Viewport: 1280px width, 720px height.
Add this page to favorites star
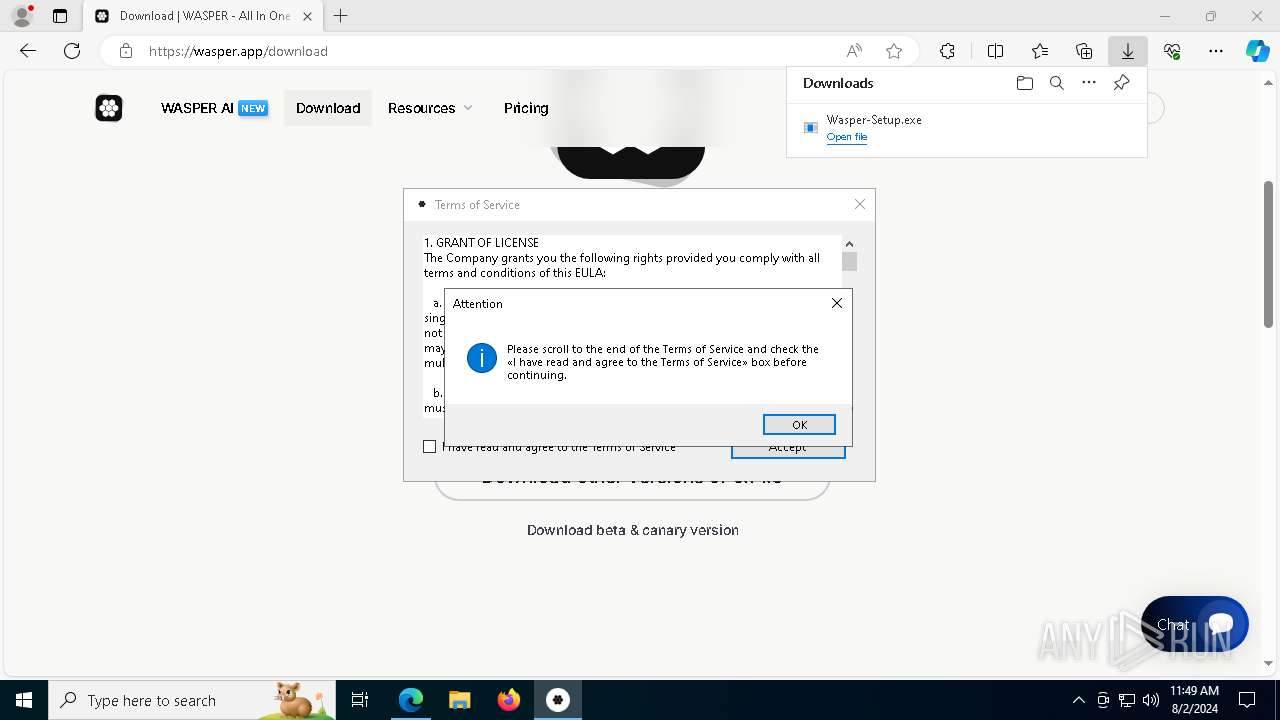click(x=894, y=51)
